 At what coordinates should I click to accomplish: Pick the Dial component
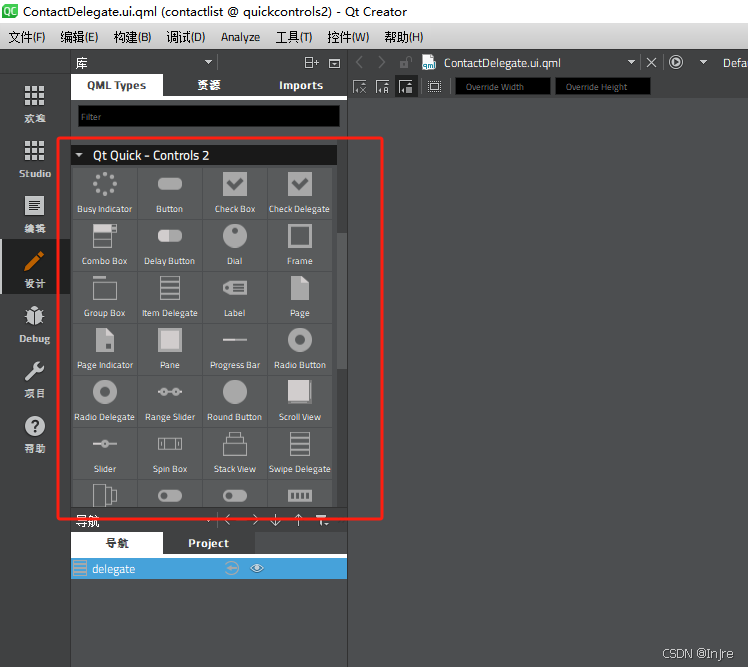(235, 245)
